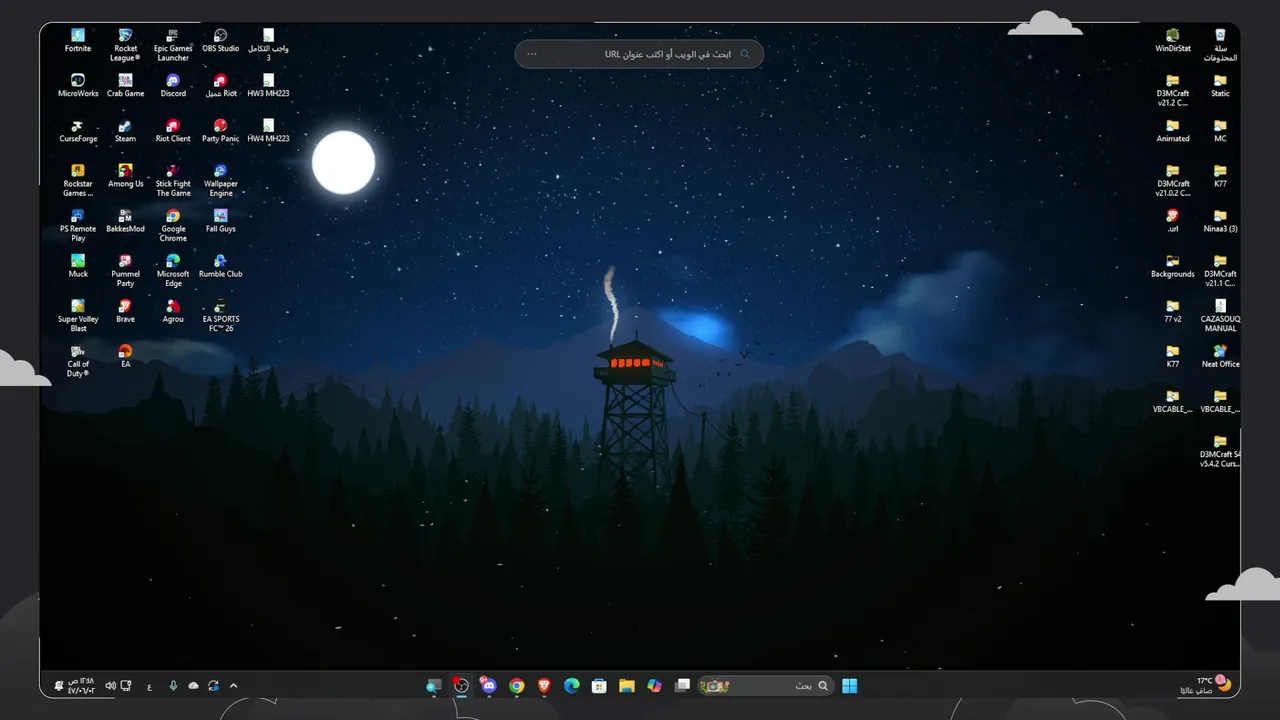
Task: Click the Party Panic icon
Action: [220, 131]
